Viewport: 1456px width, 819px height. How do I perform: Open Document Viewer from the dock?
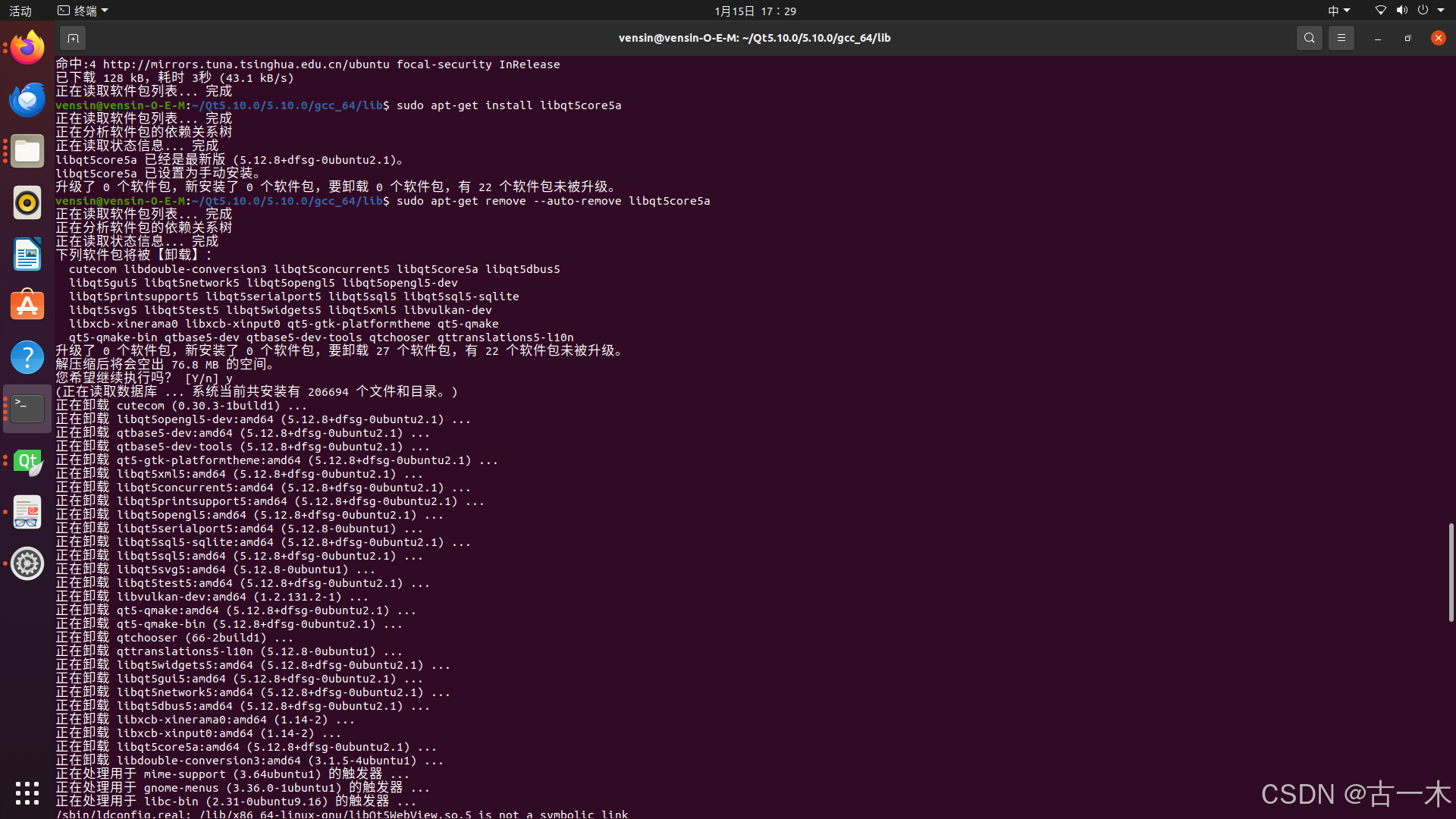click(x=27, y=512)
